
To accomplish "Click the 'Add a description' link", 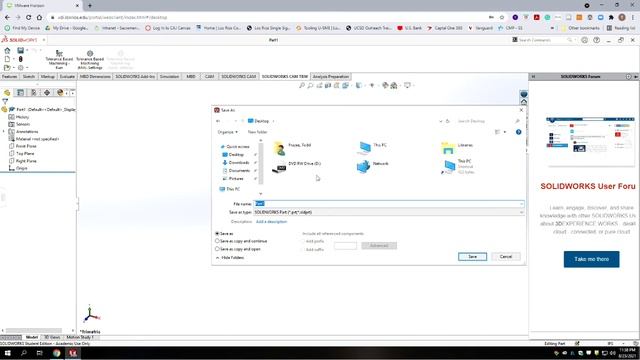I will point(271,222).
